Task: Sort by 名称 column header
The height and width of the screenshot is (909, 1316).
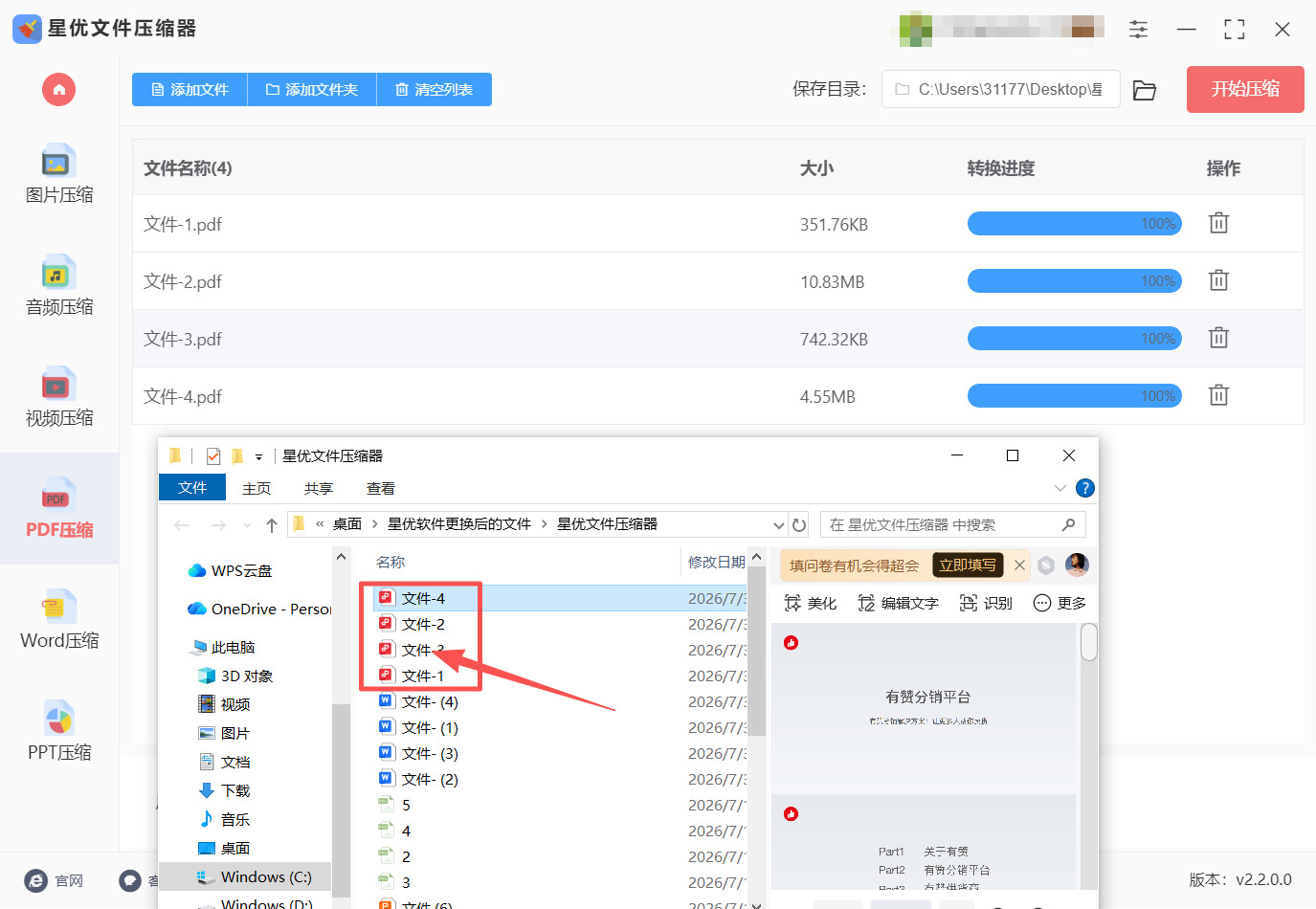Action: pos(390,562)
